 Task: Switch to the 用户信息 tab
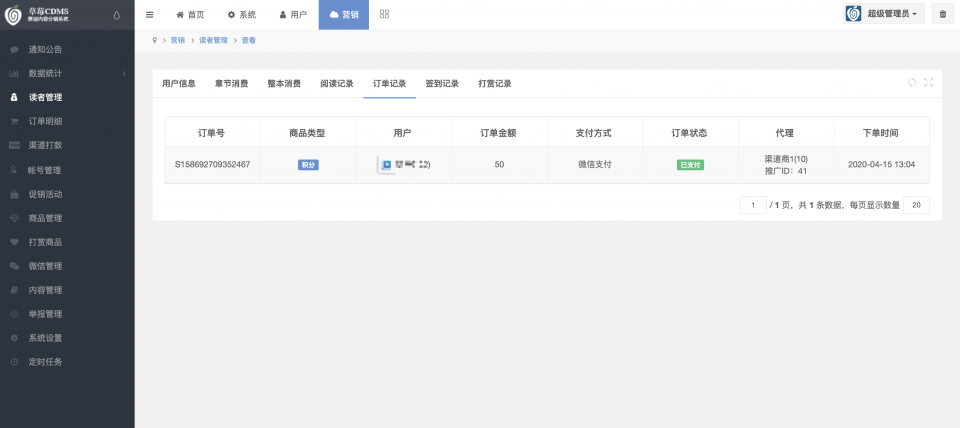click(179, 84)
